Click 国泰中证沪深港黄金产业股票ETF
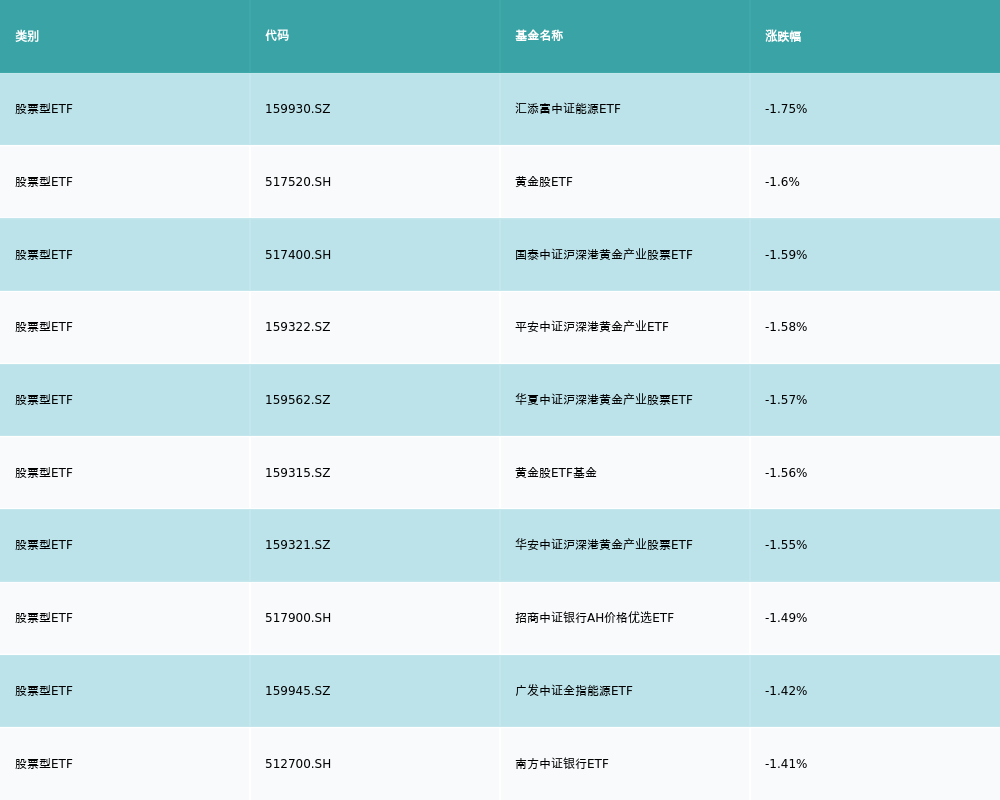Screen dimensions: 1000x800 604,255
